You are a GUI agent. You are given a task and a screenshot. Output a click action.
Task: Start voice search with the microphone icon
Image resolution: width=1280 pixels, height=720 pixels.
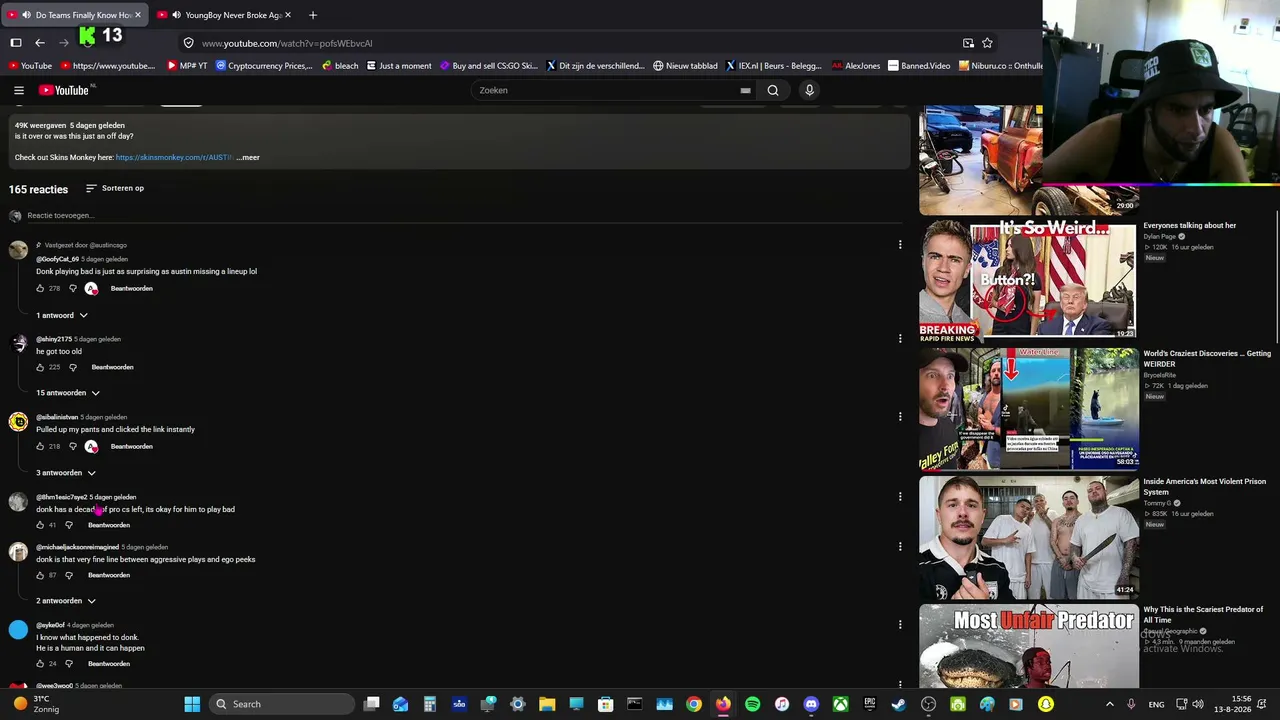(809, 90)
